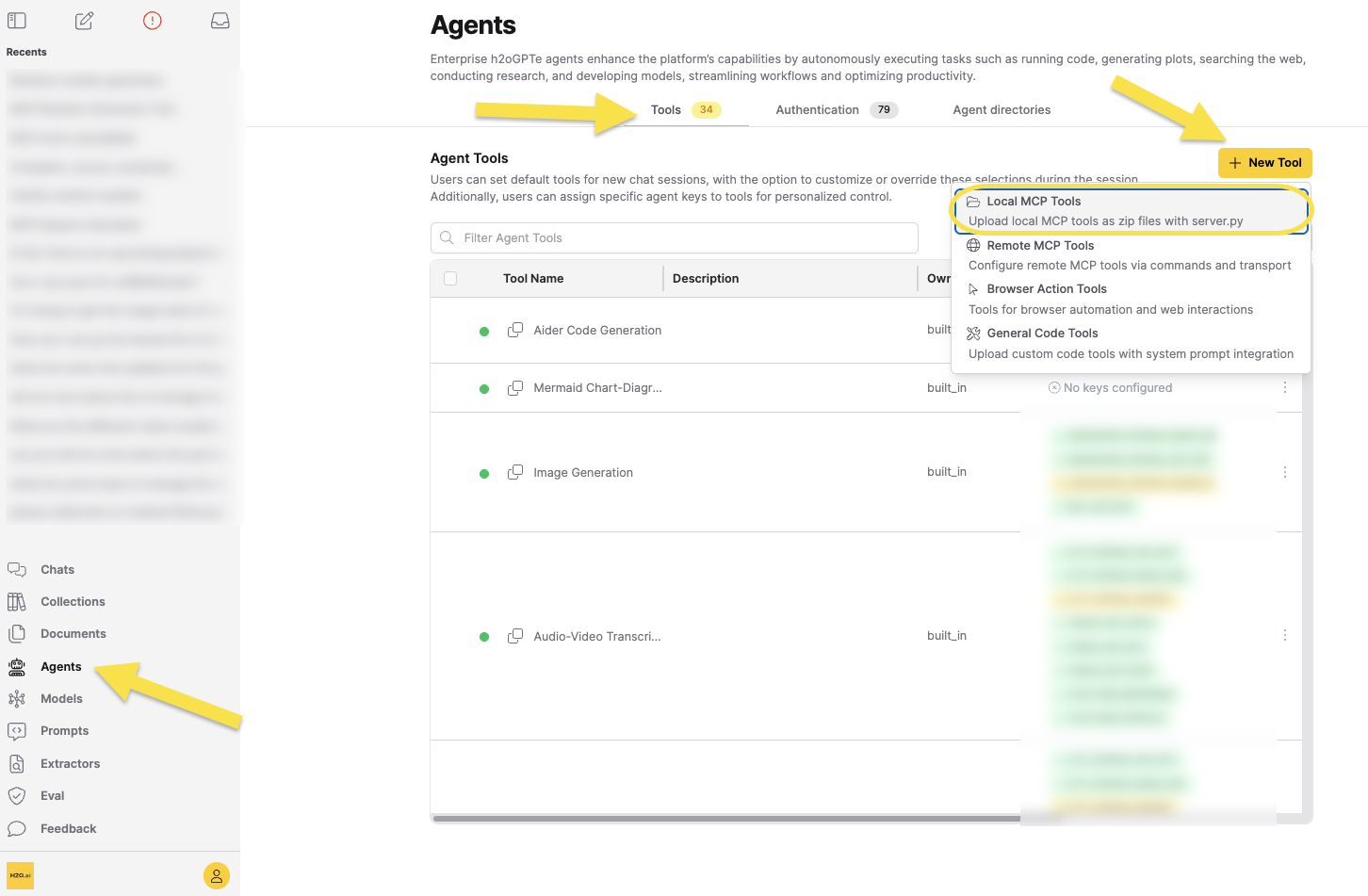This screenshot has height=896, width=1368.
Task: Click the horizontal table scrollbar
Action: 725,819
